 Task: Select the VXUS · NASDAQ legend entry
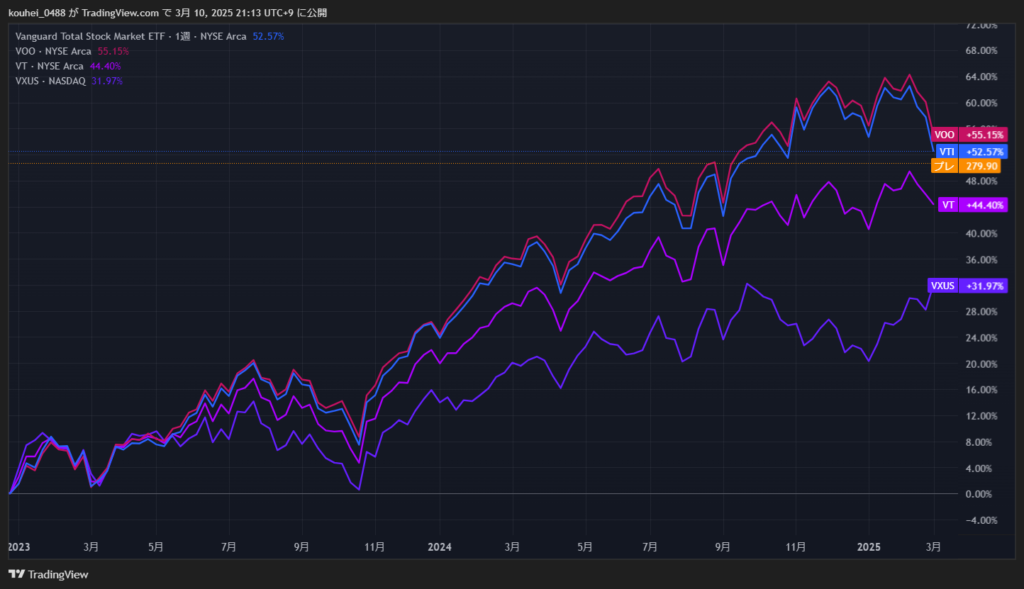pos(51,81)
